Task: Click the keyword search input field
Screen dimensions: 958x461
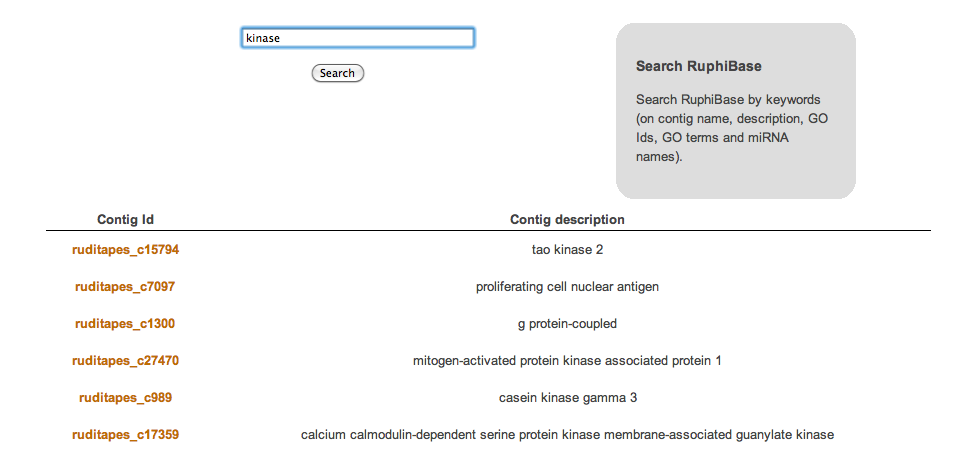Action: pos(357,38)
